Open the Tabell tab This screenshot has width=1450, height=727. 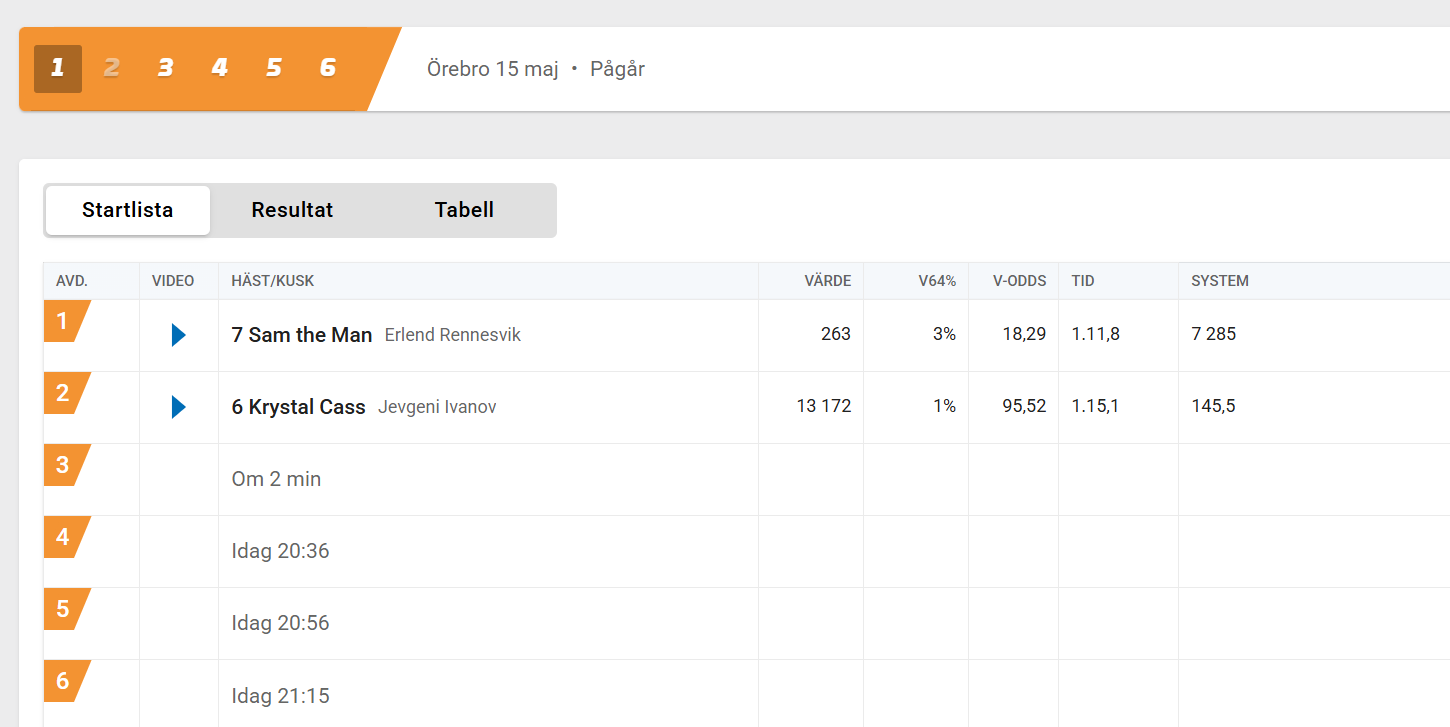(x=464, y=210)
